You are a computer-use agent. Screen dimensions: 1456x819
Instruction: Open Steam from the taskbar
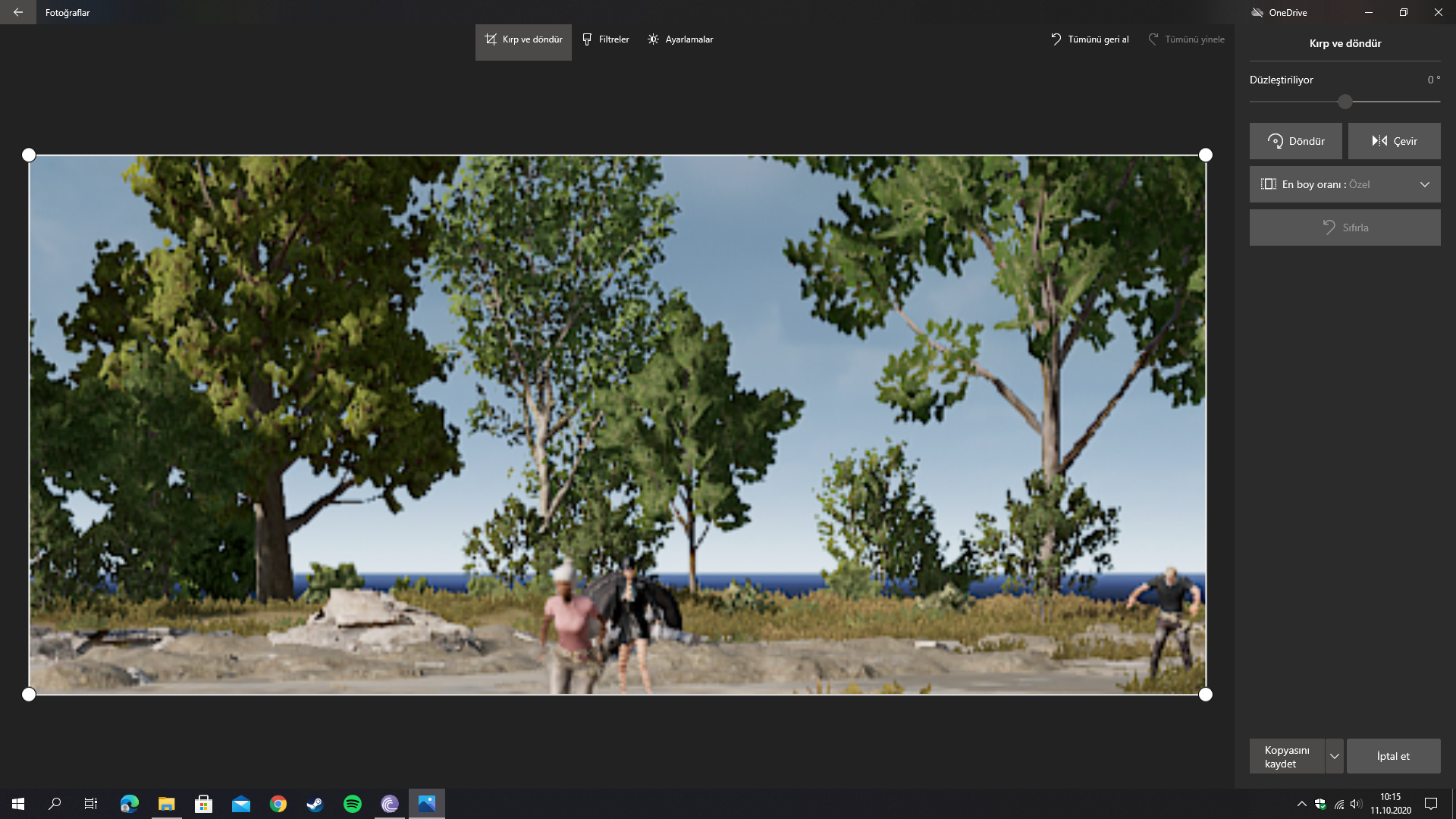click(315, 804)
